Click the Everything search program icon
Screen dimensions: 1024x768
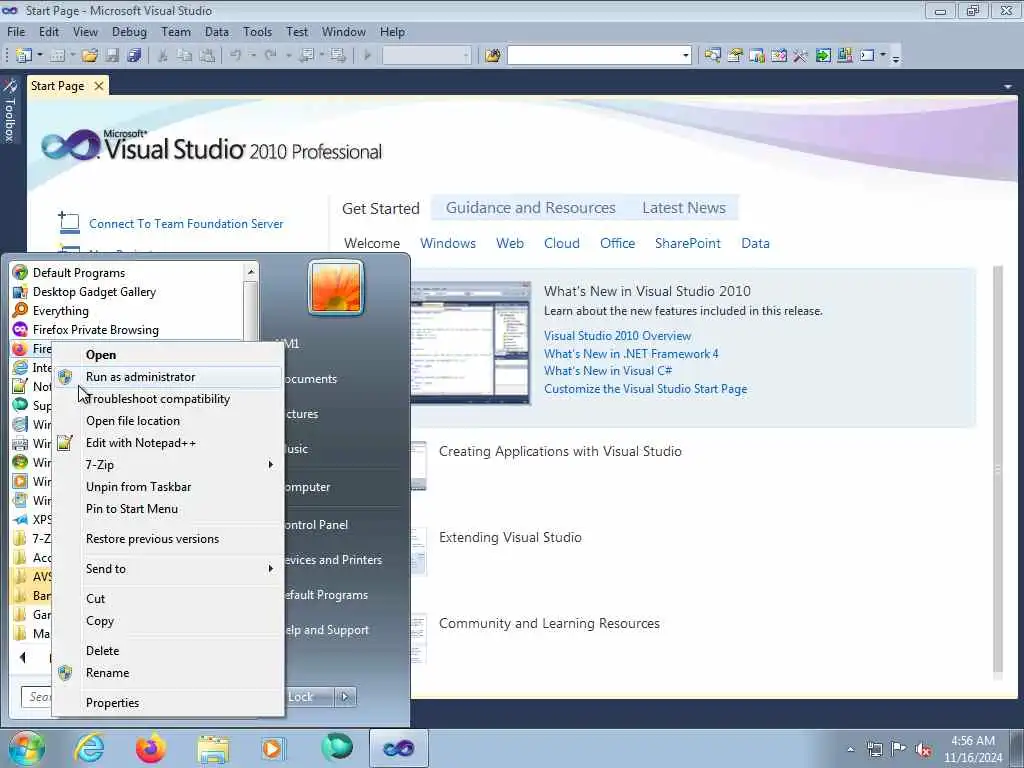click(20, 310)
